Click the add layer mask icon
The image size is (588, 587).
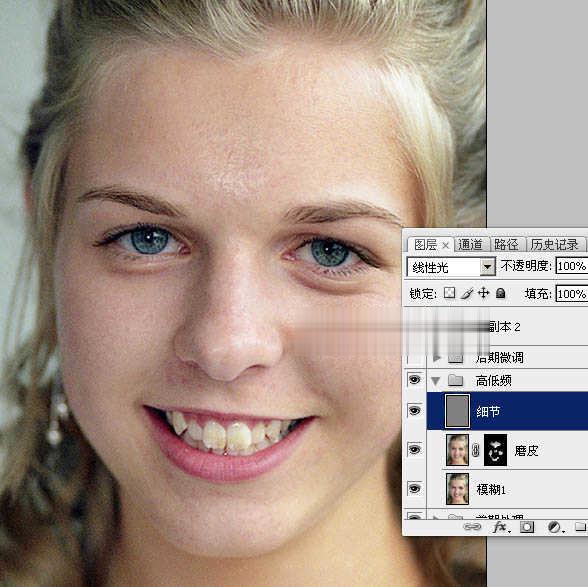(x=526, y=527)
